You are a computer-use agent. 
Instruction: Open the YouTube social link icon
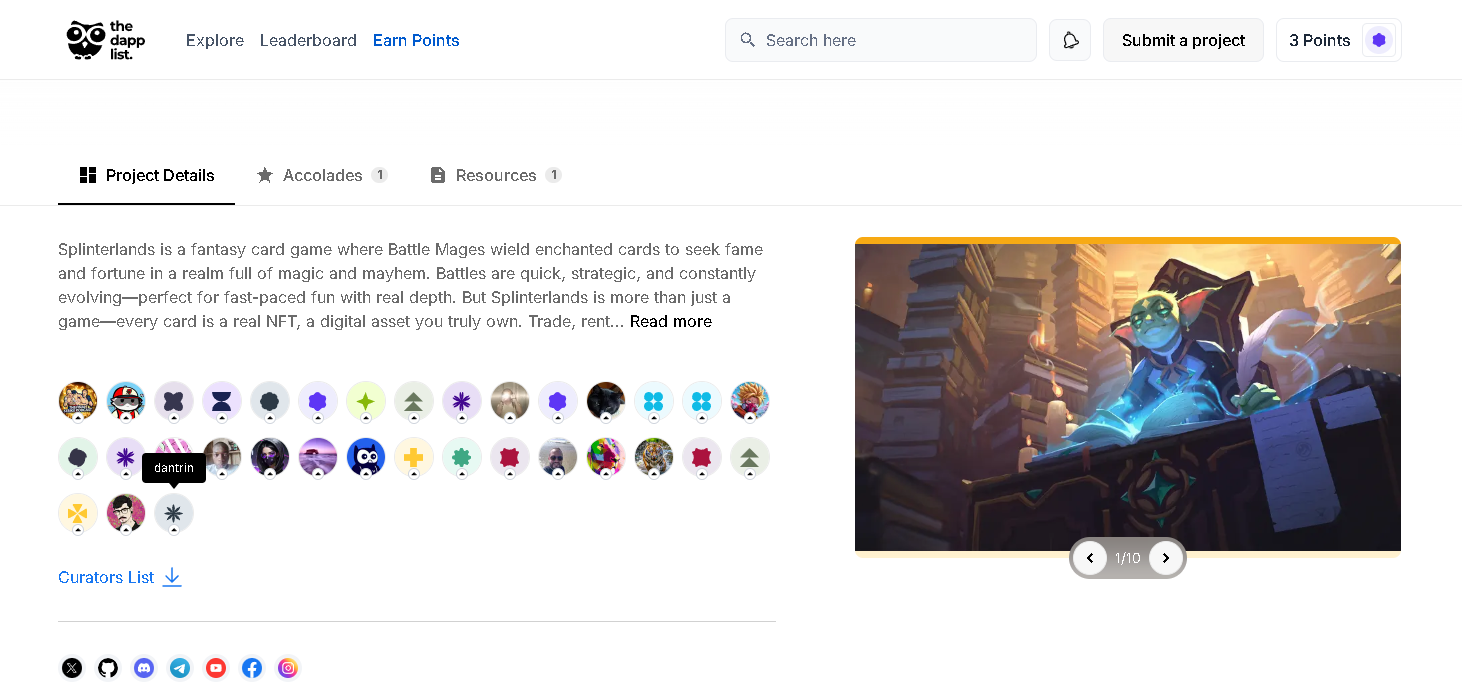point(216,668)
